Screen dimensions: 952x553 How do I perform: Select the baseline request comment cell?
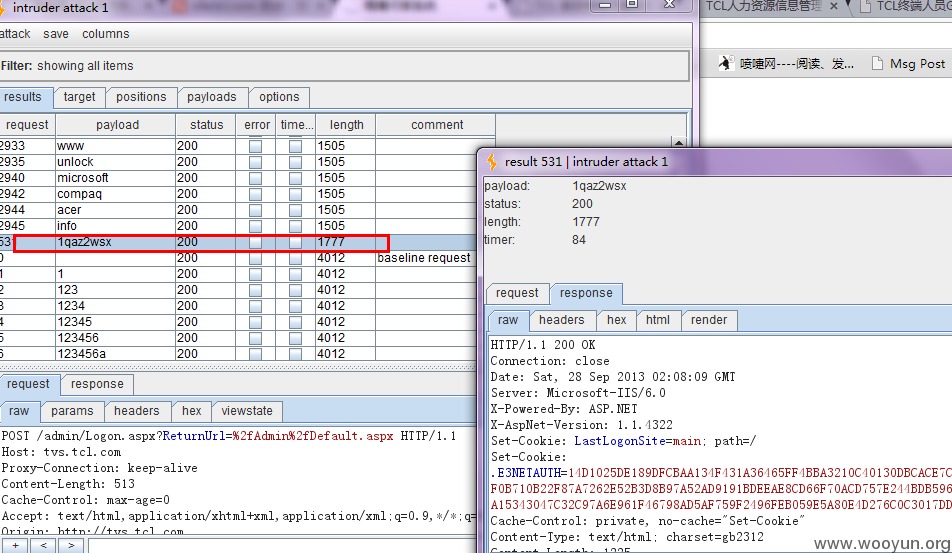(424, 258)
